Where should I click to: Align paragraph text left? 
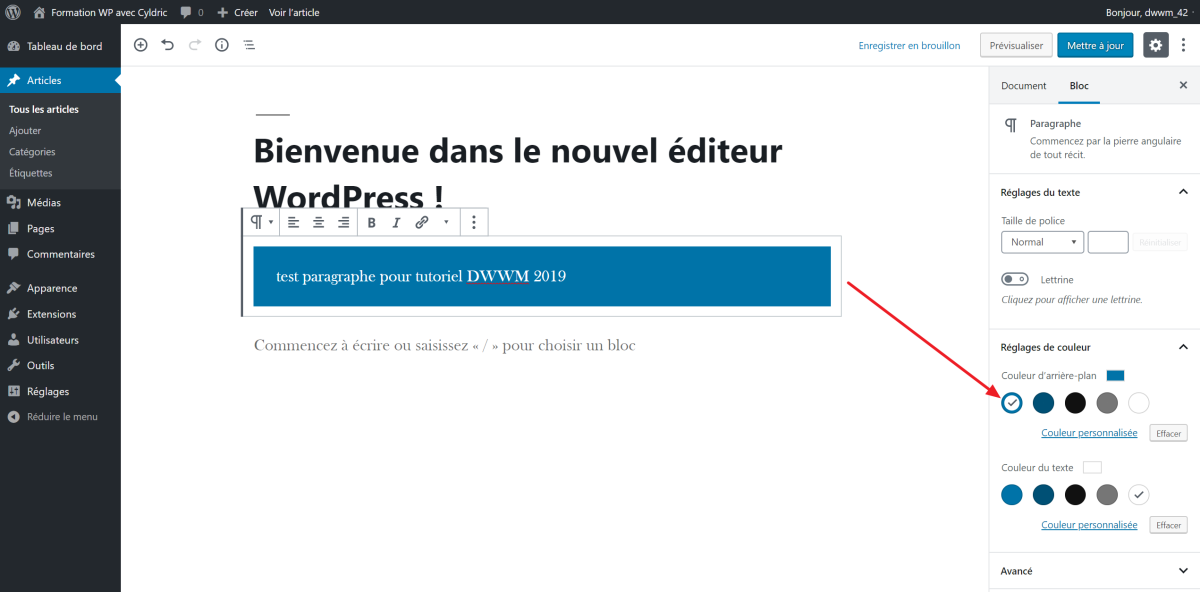click(294, 222)
